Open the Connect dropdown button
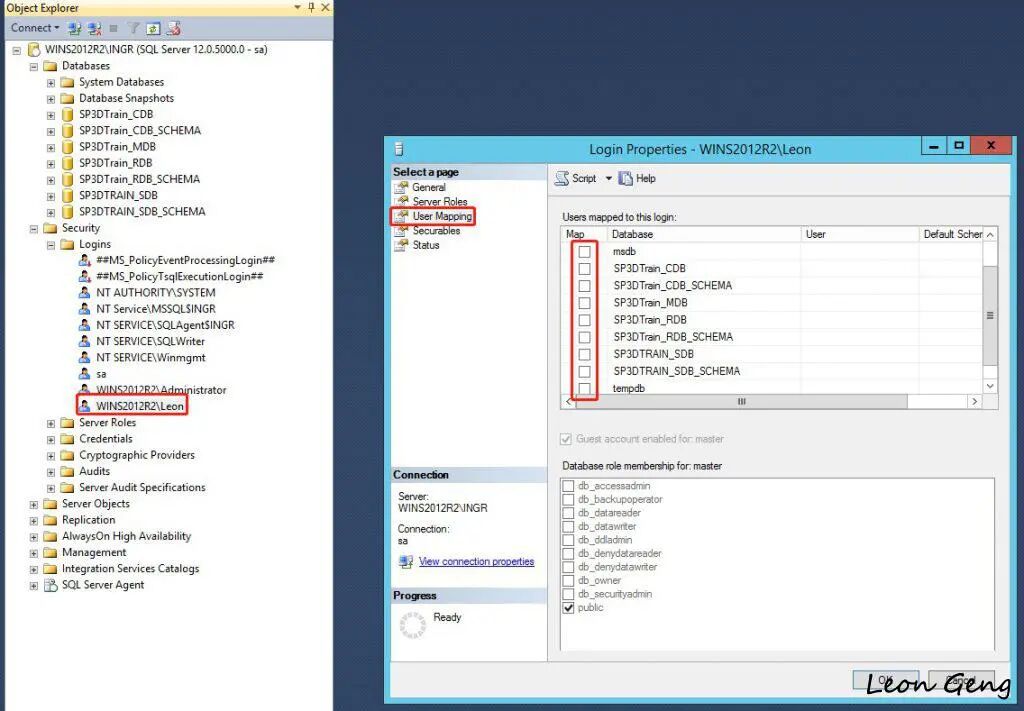Screen dimensions: 1024x711 click(x=35, y=28)
